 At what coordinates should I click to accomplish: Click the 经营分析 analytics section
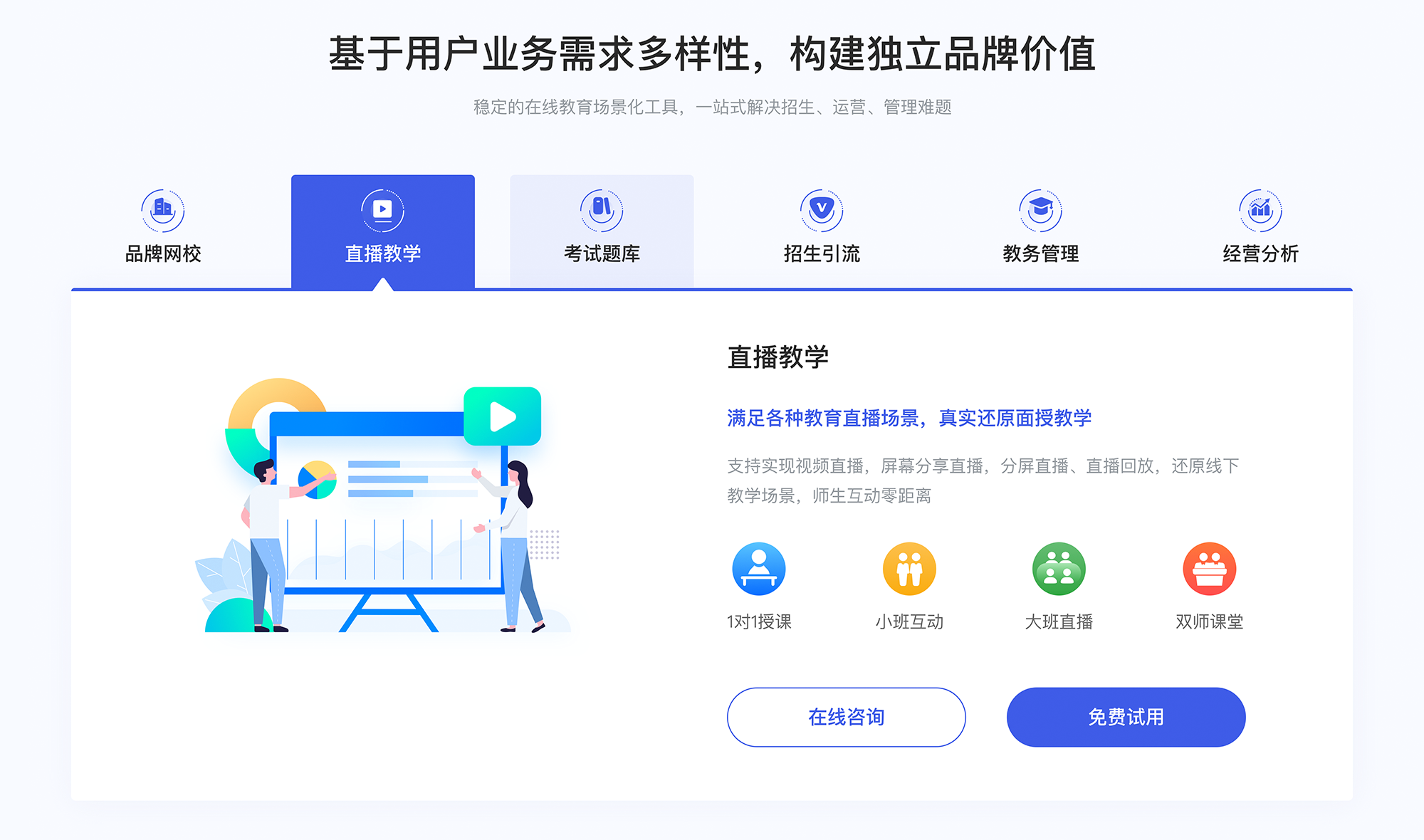click(1261, 221)
